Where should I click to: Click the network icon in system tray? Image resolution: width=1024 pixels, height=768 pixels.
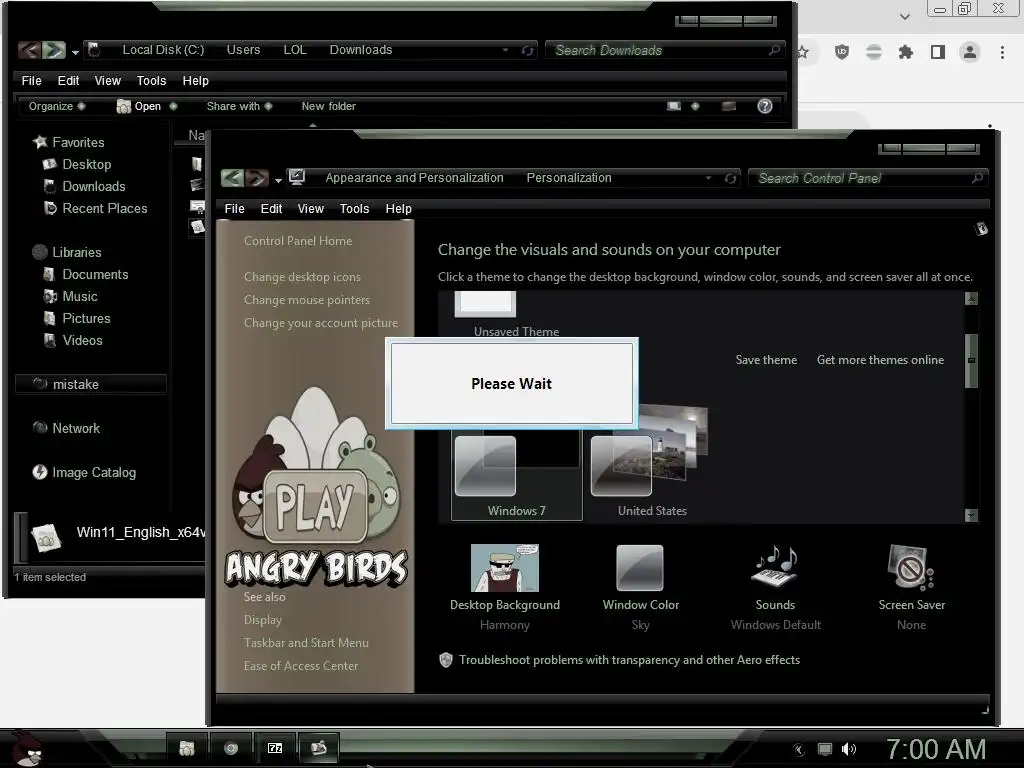825,749
